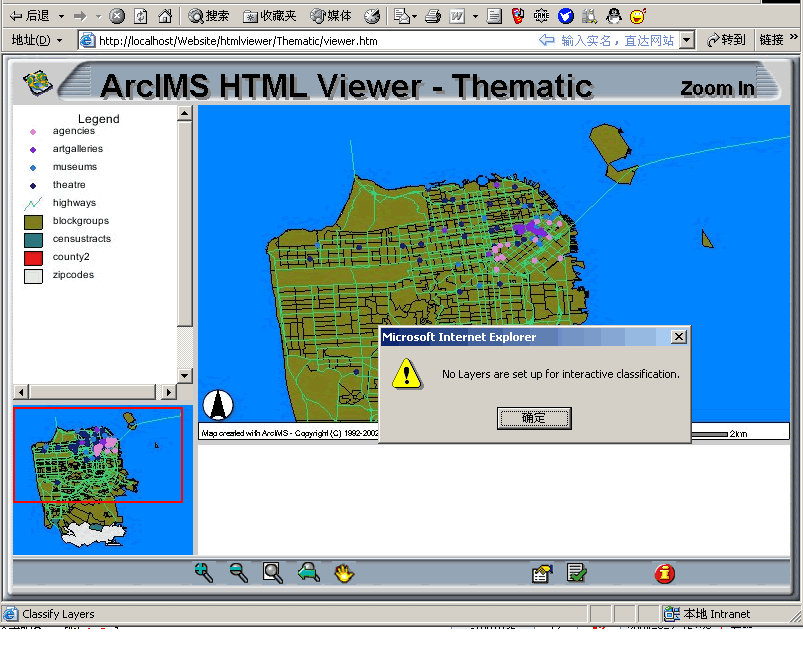This screenshot has width=803, height=670.
Task: Click the Print icon
Action: (433, 16)
